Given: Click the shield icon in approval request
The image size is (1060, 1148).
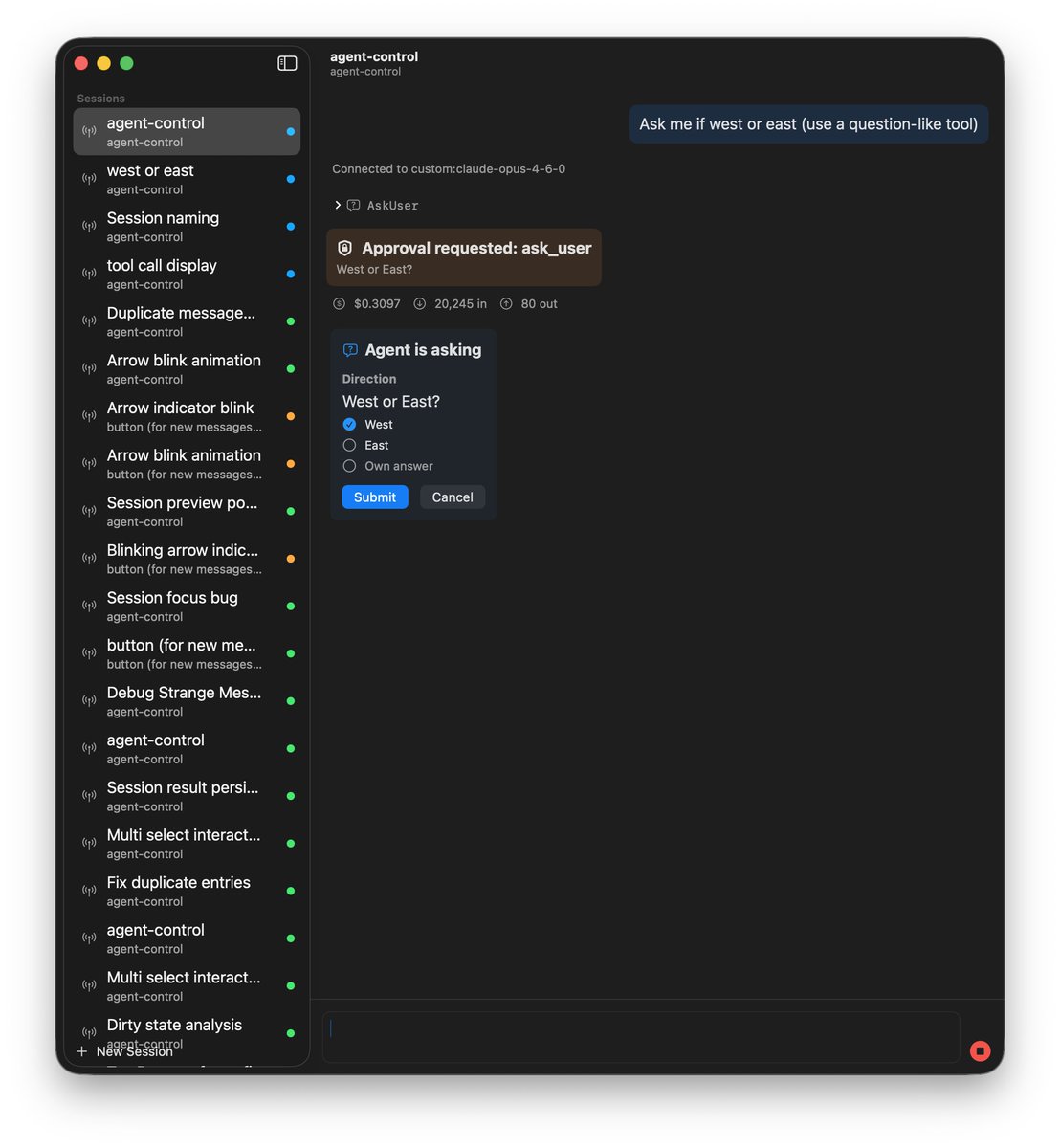Looking at the screenshot, I should coord(345,248).
